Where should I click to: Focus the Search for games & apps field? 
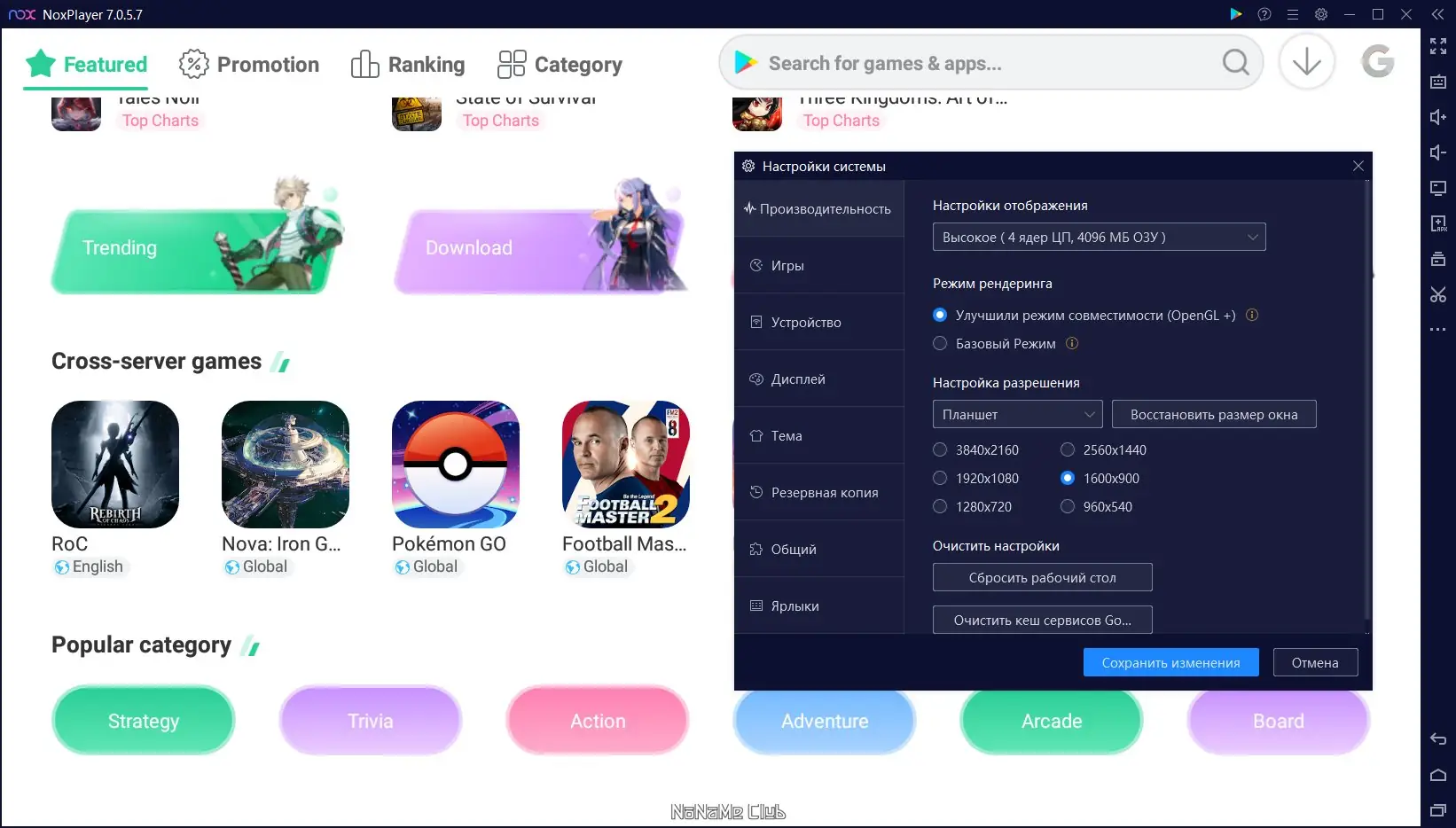click(990, 63)
